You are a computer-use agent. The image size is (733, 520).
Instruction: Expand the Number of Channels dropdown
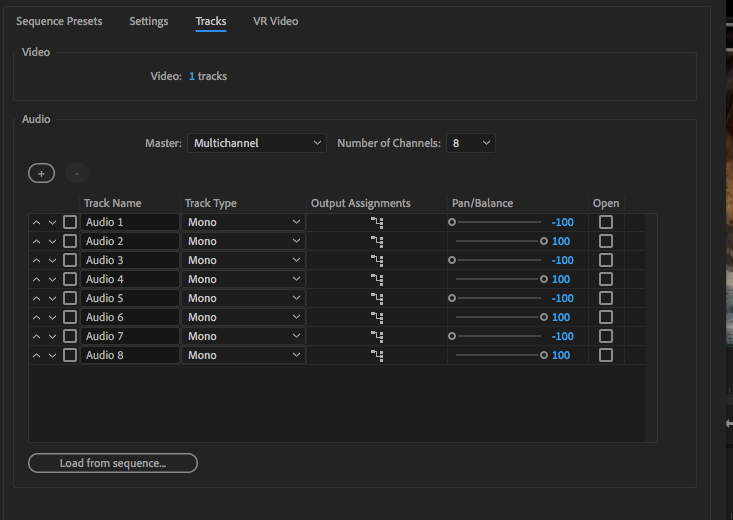[x=471, y=143]
